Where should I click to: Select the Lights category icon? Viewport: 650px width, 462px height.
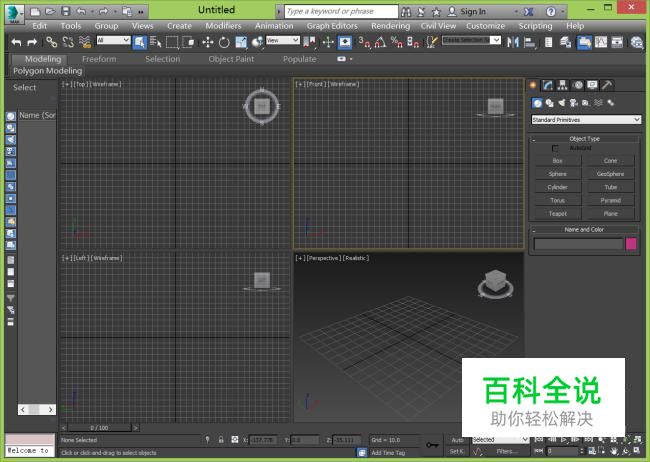(561, 103)
